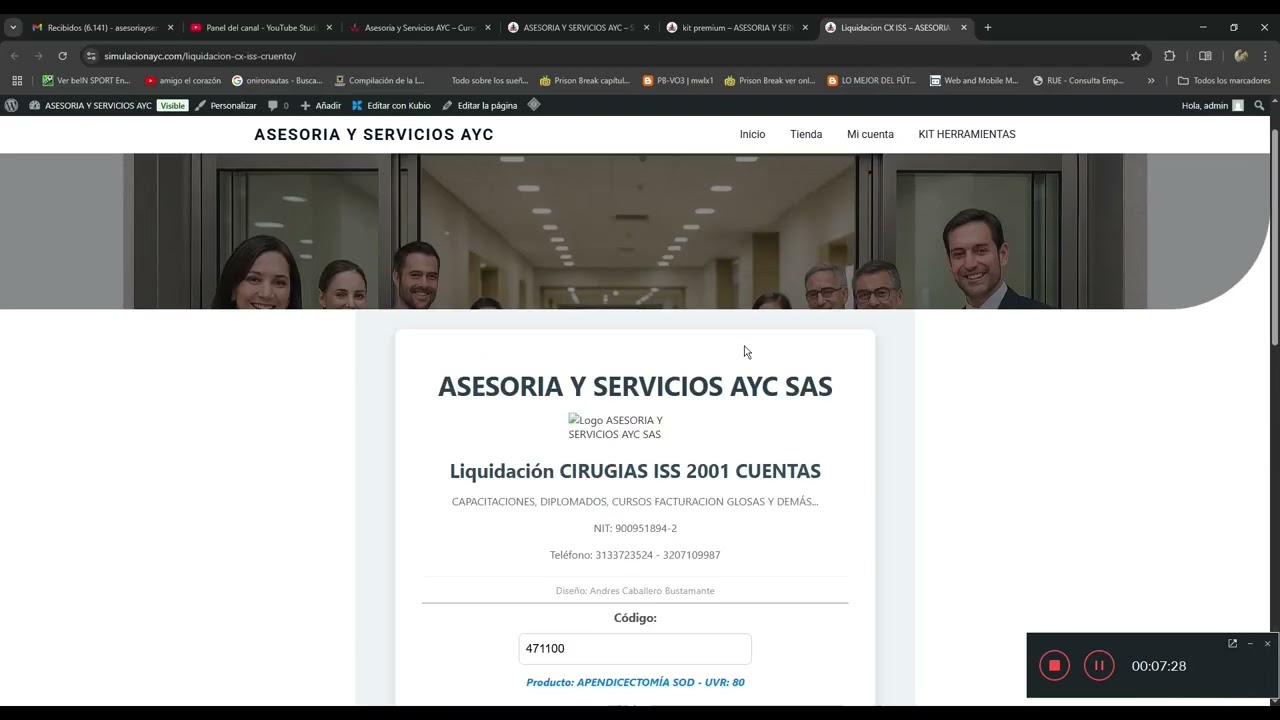Click the Código input field with 471100
The height and width of the screenshot is (720, 1280).
[x=635, y=649]
